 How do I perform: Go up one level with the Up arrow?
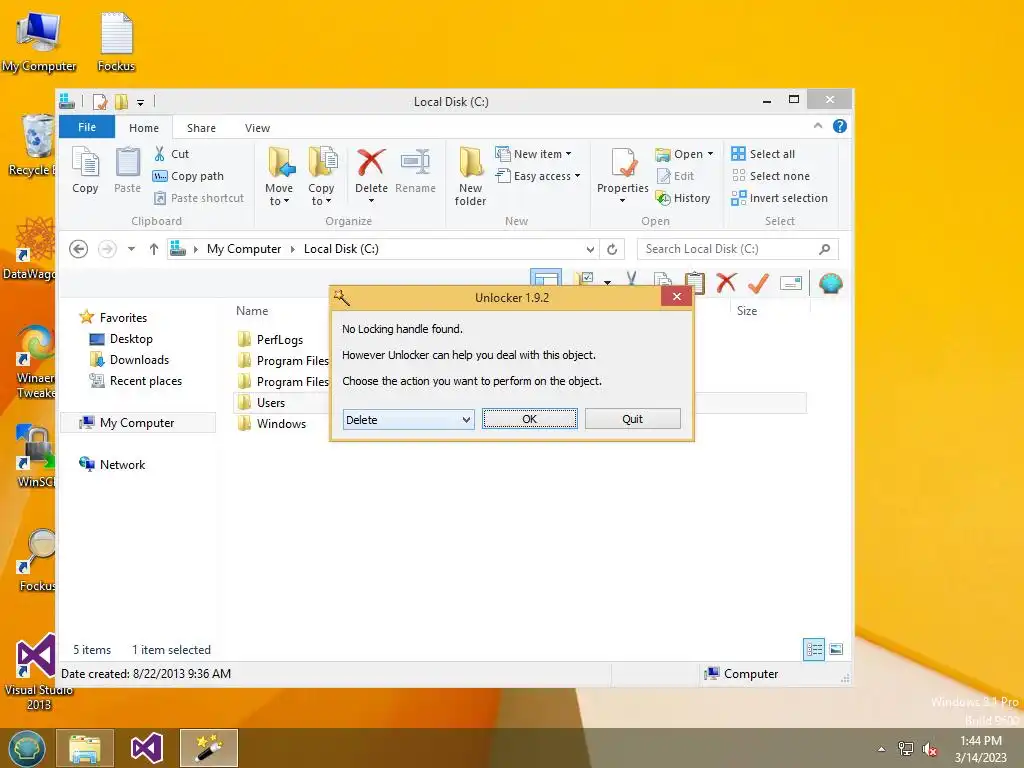153,249
